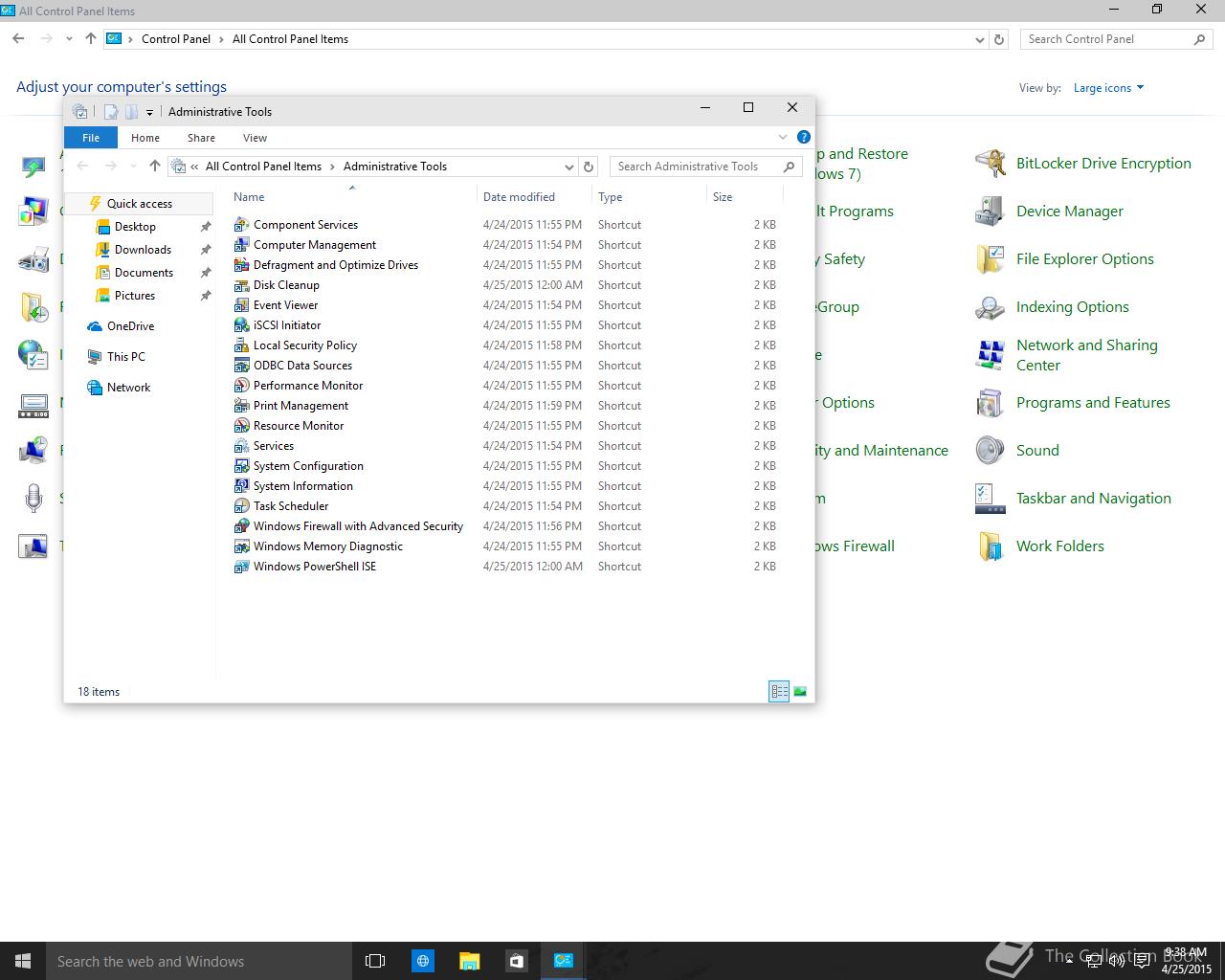Select Disk Cleanup icon
Image resolution: width=1225 pixels, height=980 pixels.
coord(242,285)
